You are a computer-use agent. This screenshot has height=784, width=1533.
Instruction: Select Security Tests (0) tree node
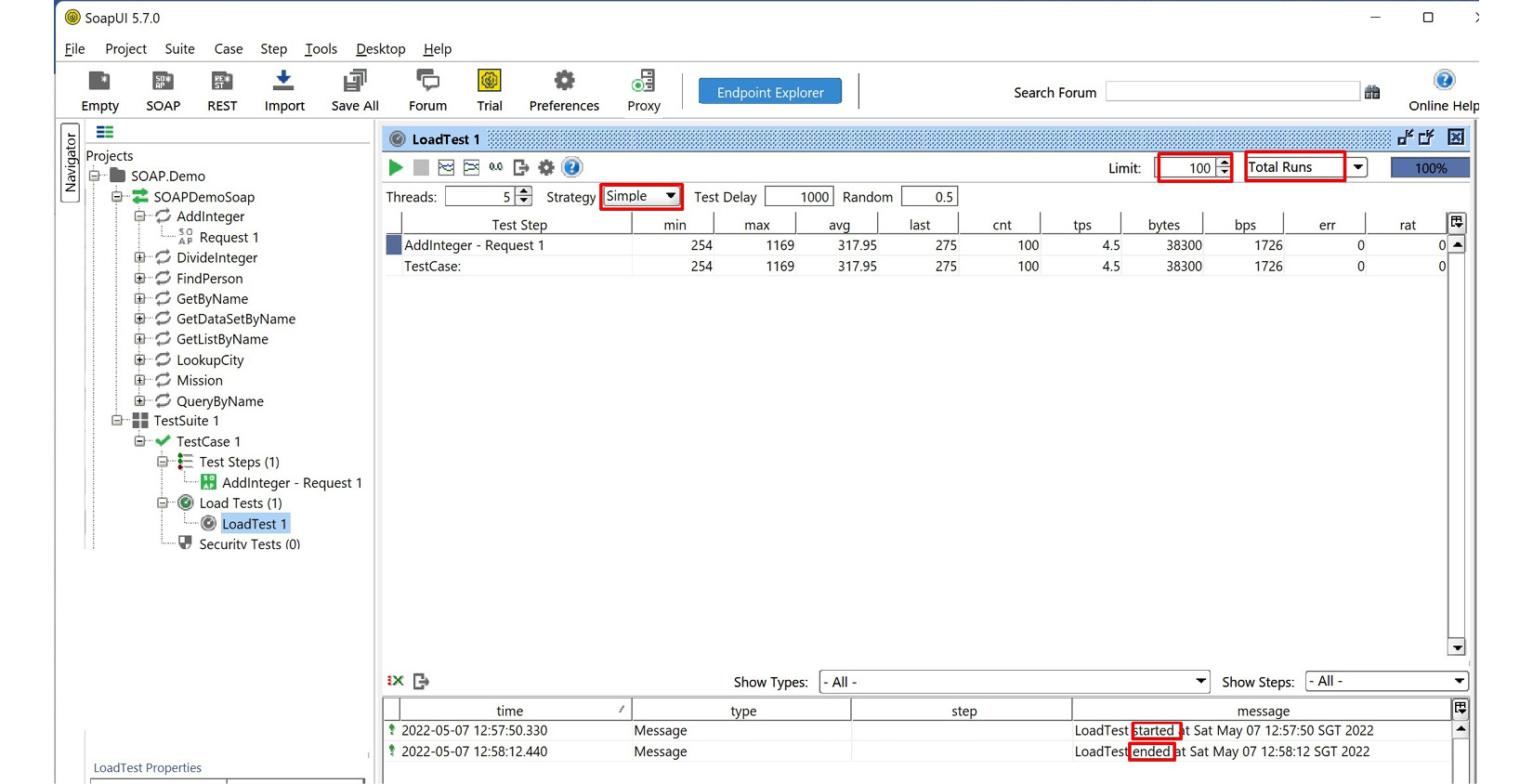coord(249,544)
